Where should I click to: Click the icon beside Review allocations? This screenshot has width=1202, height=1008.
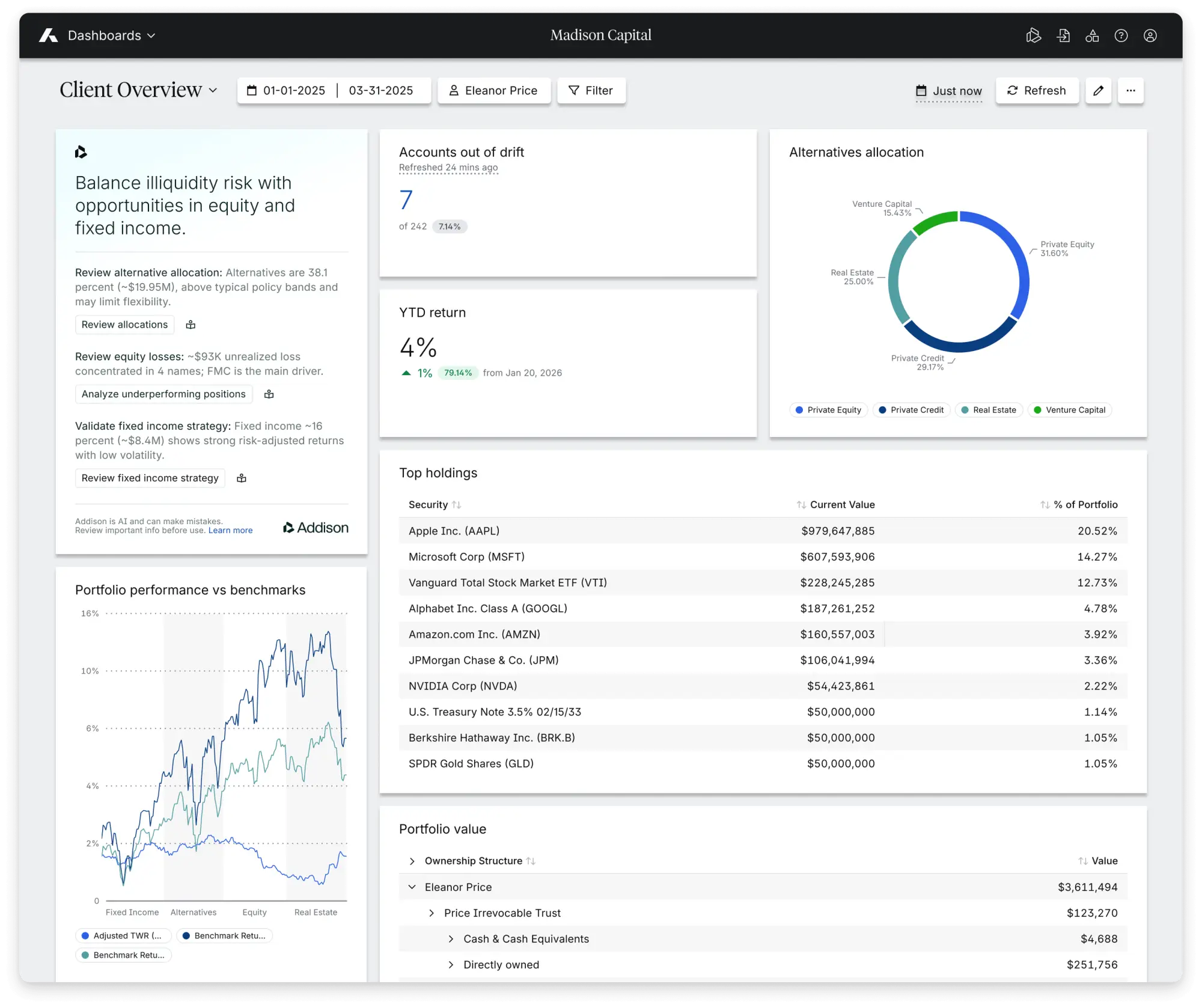191,325
